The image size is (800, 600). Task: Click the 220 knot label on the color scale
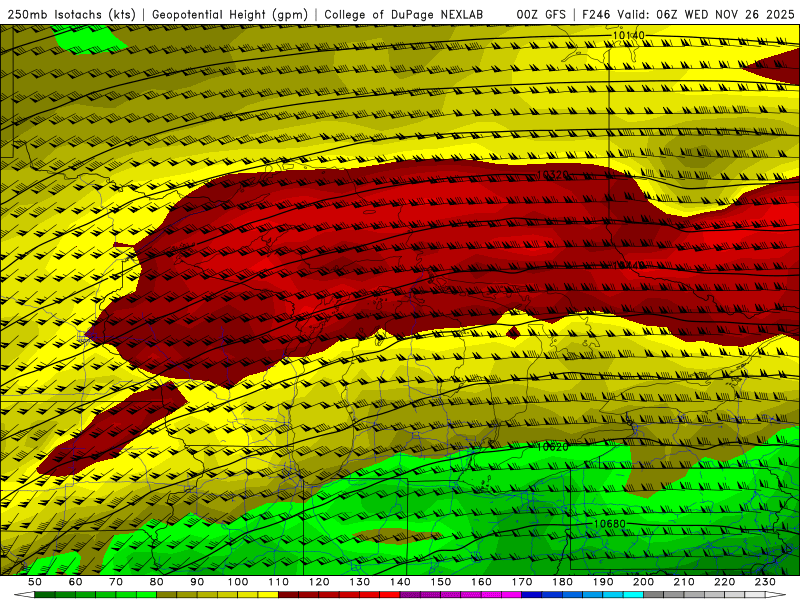[724, 582]
